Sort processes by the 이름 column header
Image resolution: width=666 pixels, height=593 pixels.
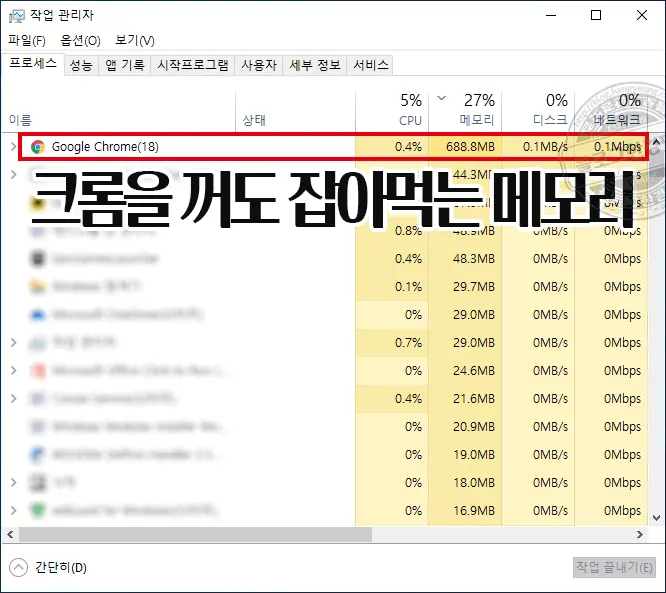(119, 111)
